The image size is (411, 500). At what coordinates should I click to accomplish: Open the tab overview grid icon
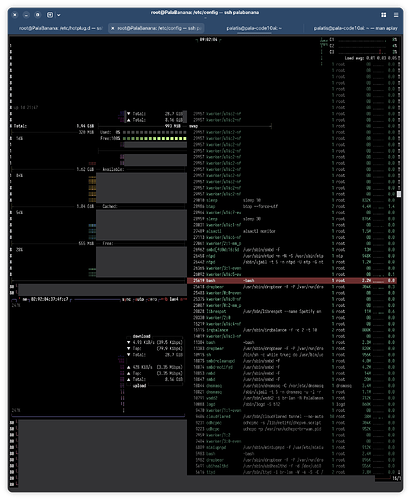click(x=383, y=15)
